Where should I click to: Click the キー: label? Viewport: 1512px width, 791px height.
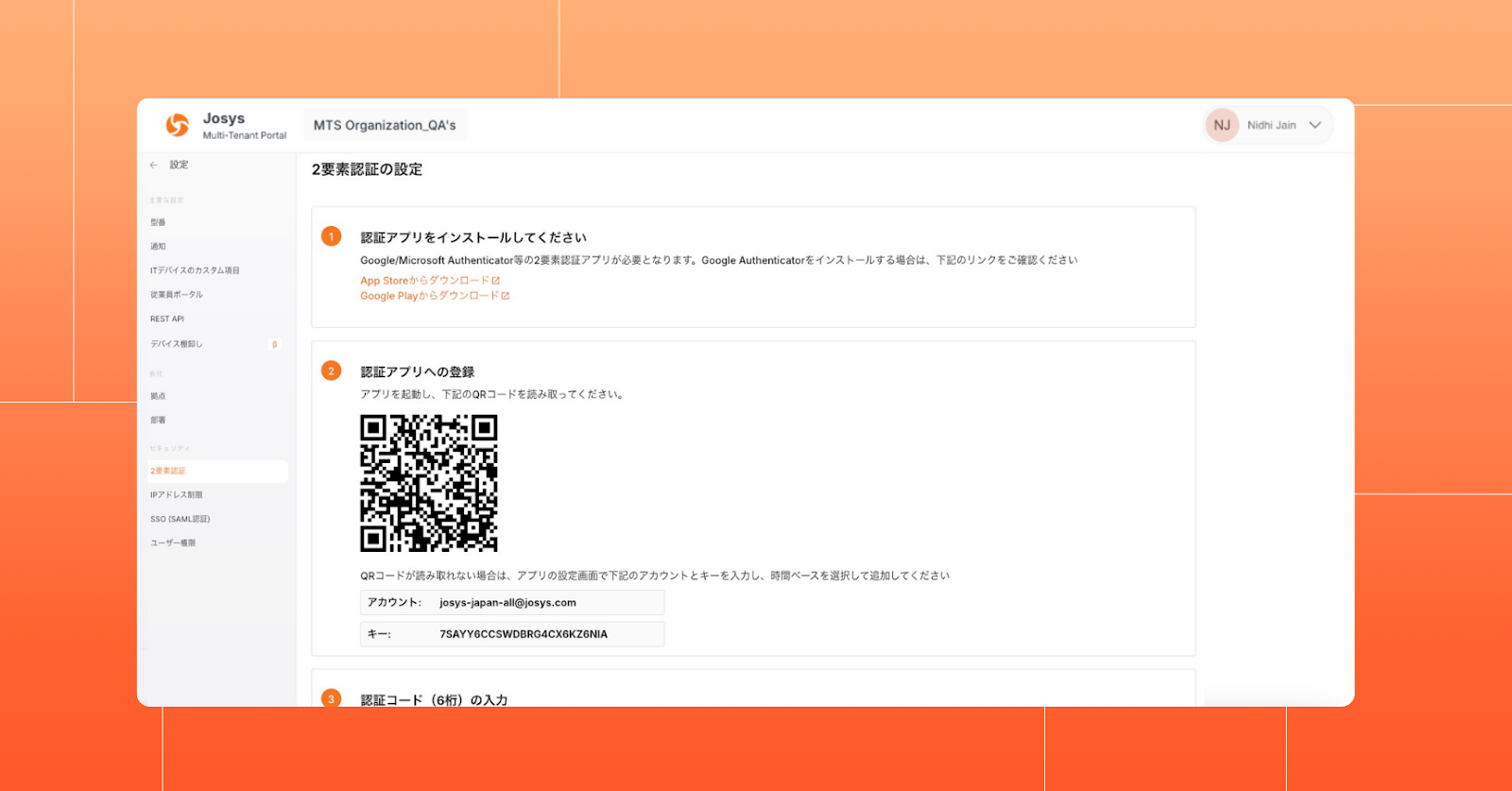380,634
